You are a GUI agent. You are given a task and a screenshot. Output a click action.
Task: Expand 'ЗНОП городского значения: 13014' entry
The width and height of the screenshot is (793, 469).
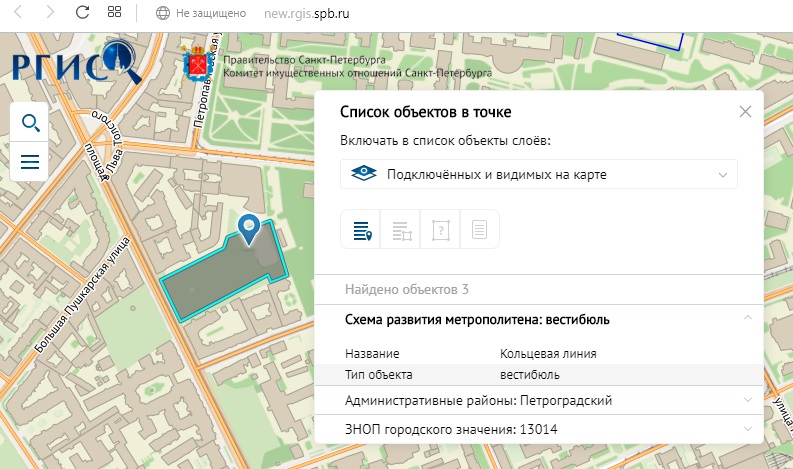(747, 429)
